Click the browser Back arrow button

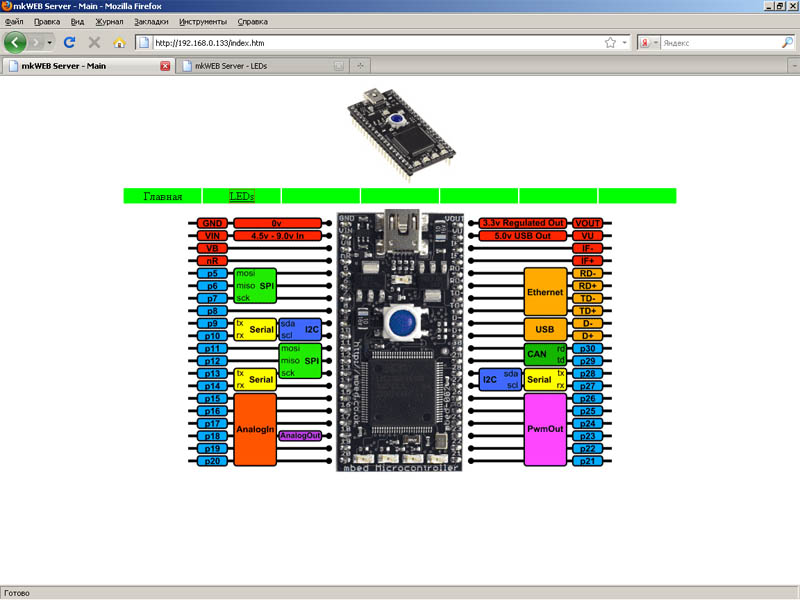[16, 43]
